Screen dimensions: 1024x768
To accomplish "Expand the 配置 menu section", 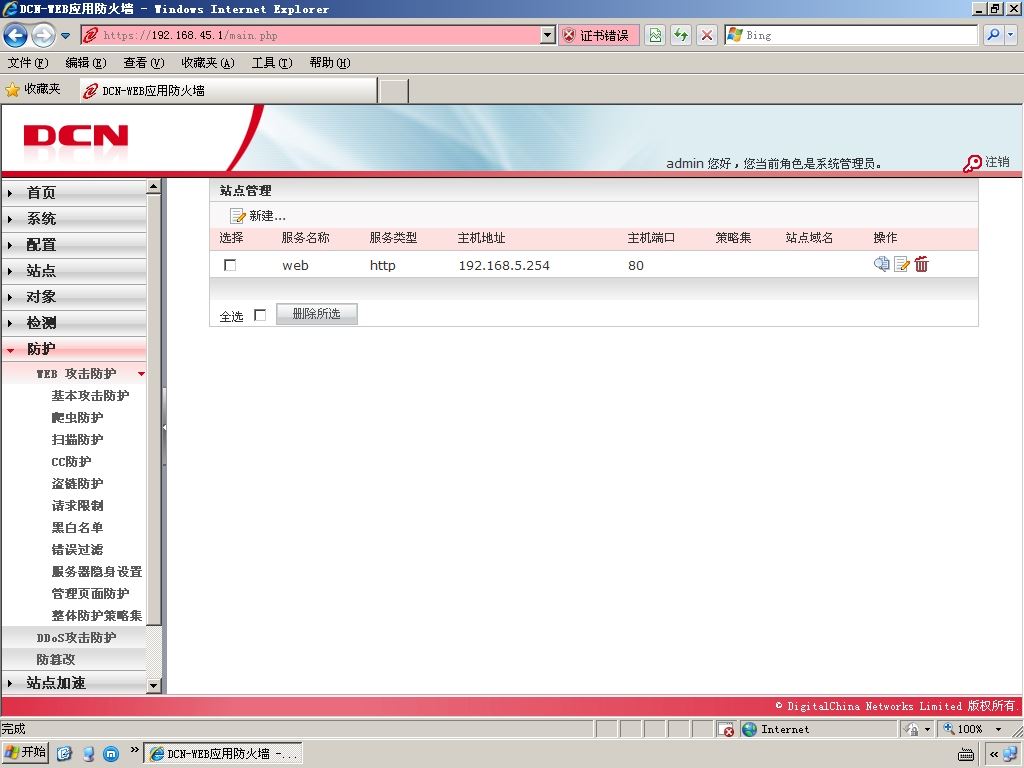I will [x=74, y=245].
